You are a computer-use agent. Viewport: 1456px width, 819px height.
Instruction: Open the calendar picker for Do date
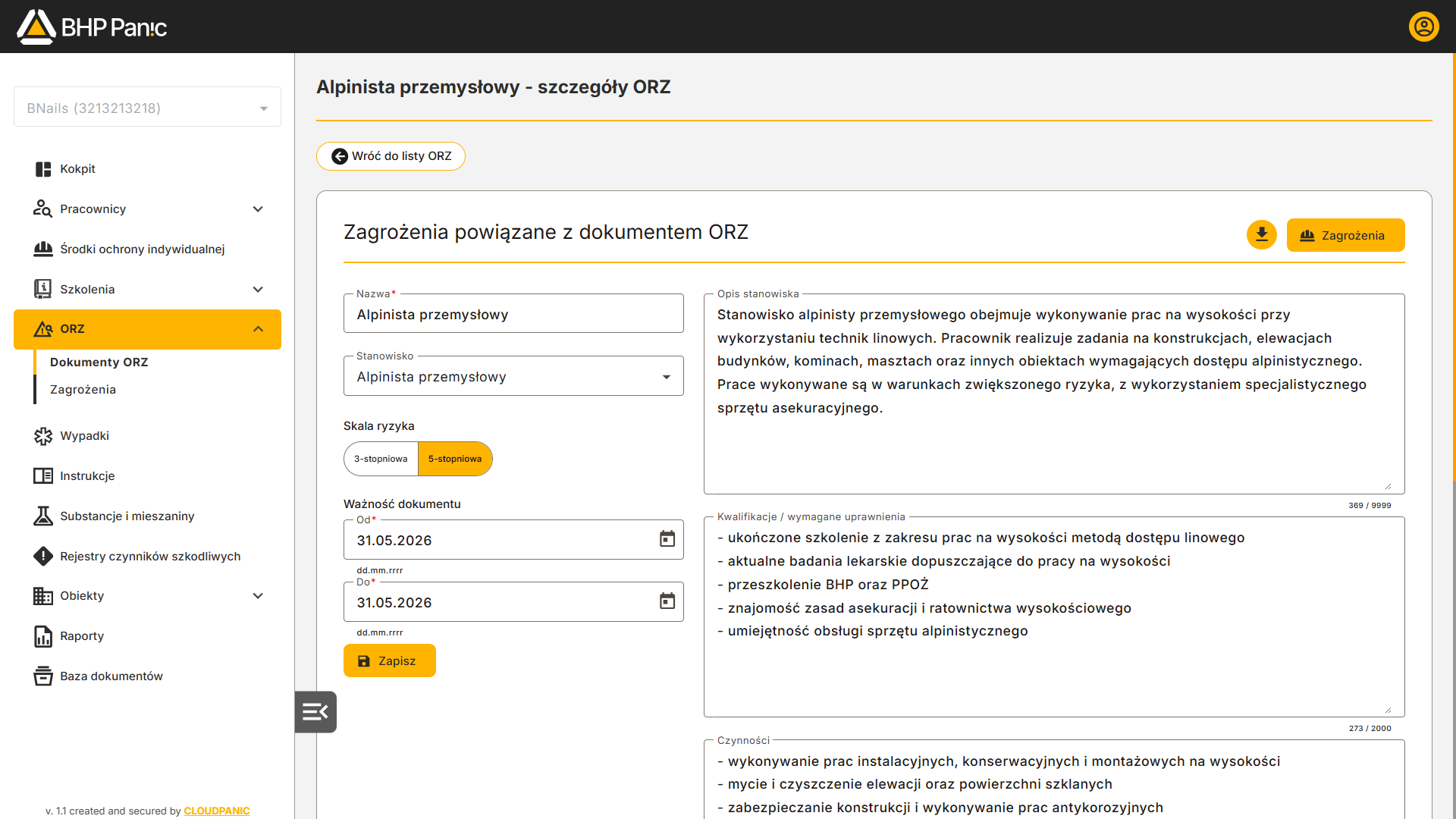(x=667, y=601)
